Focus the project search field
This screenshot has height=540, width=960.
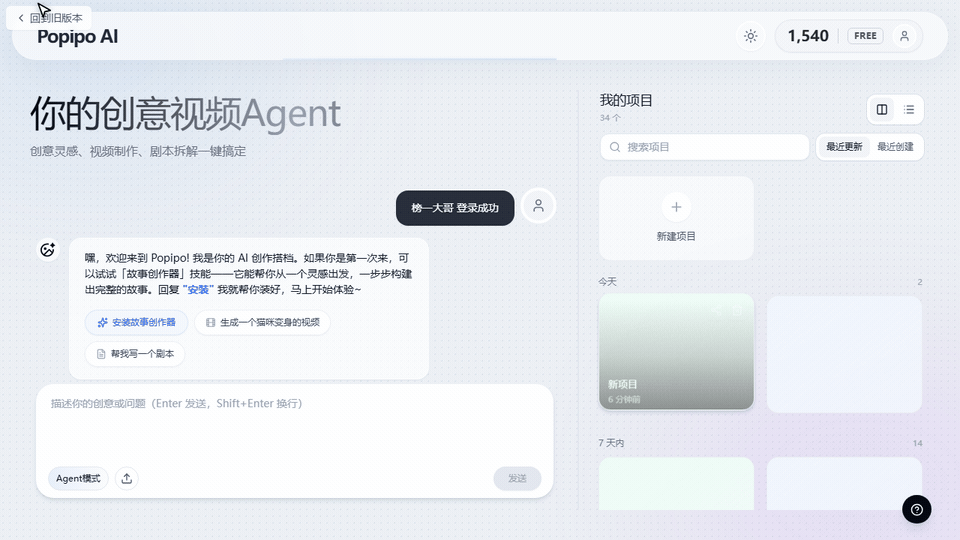click(704, 147)
